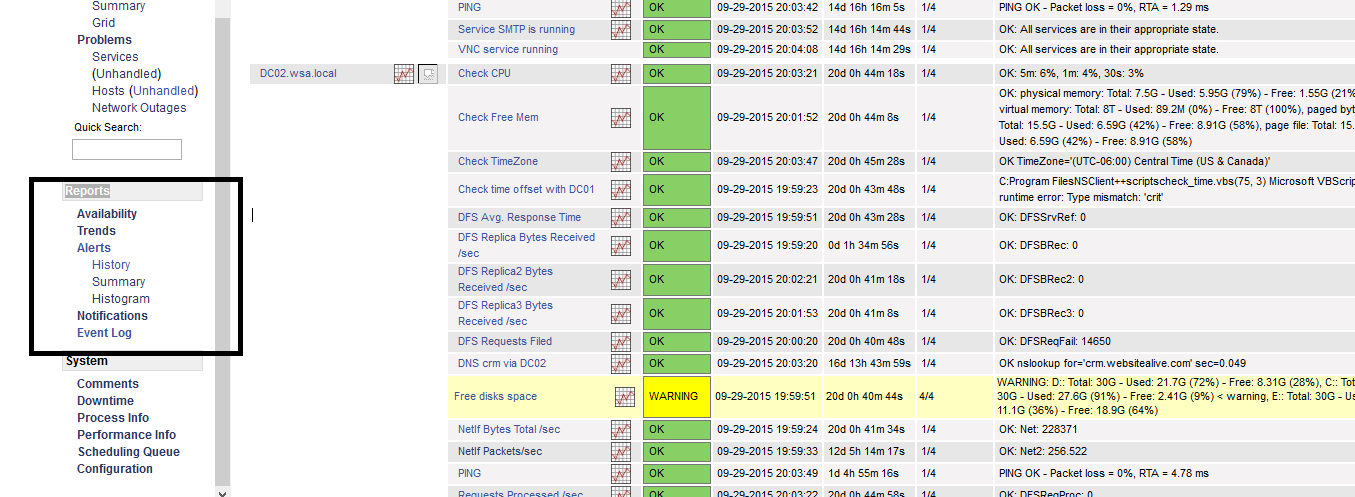This screenshot has width=1355, height=497.
Task: Open graph icon for Free disks space
Action: pyautogui.click(x=624, y=397)
